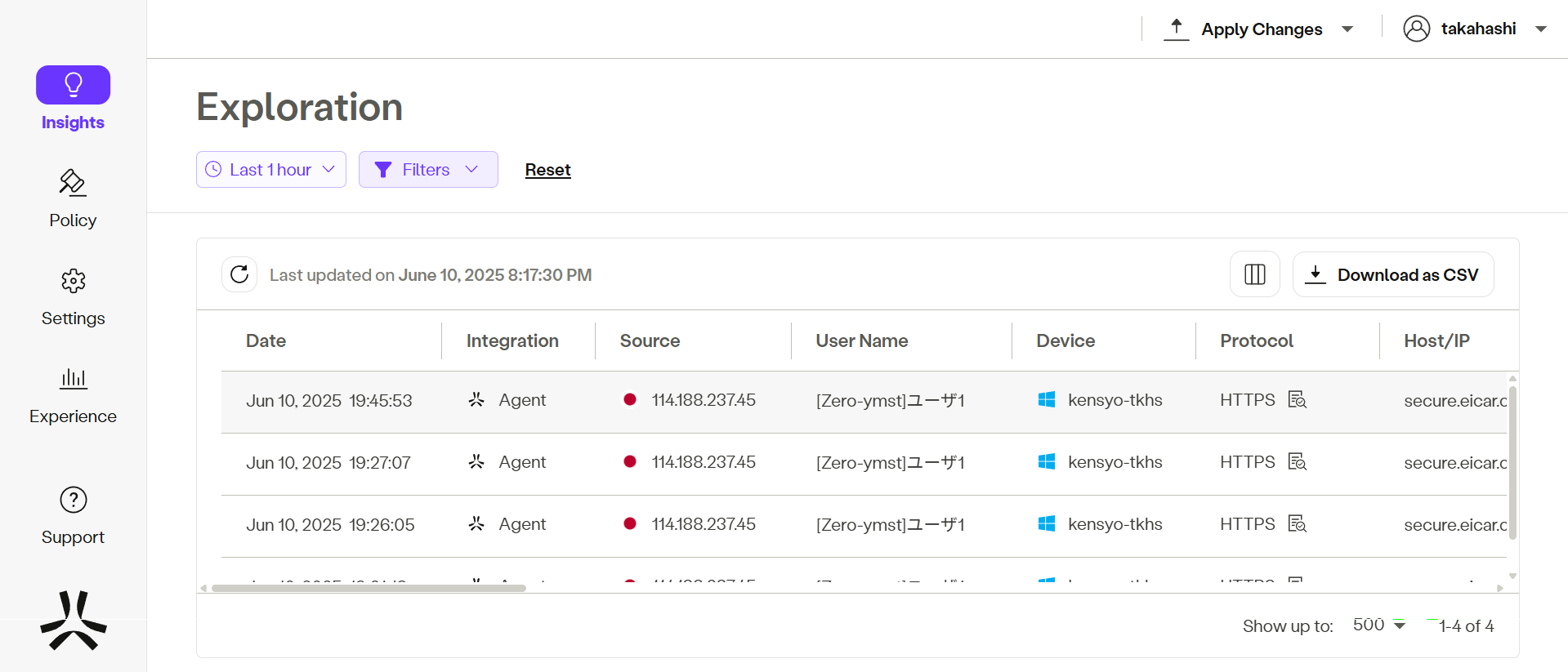
Task: Change the Show up to 500 selector
Action: [1378, 625]
